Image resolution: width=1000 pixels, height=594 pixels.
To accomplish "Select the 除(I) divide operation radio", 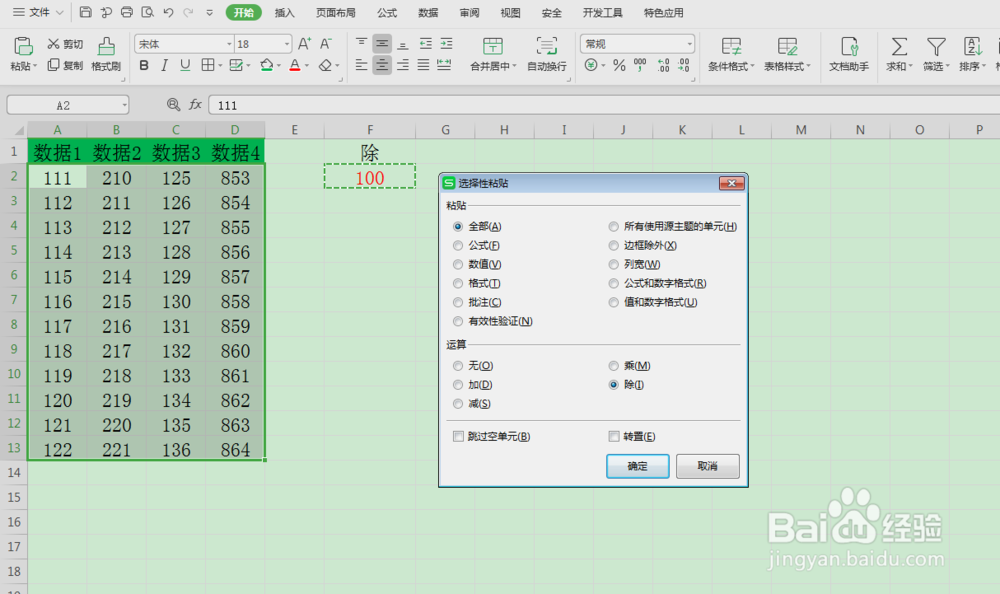I will coord(614,385).
